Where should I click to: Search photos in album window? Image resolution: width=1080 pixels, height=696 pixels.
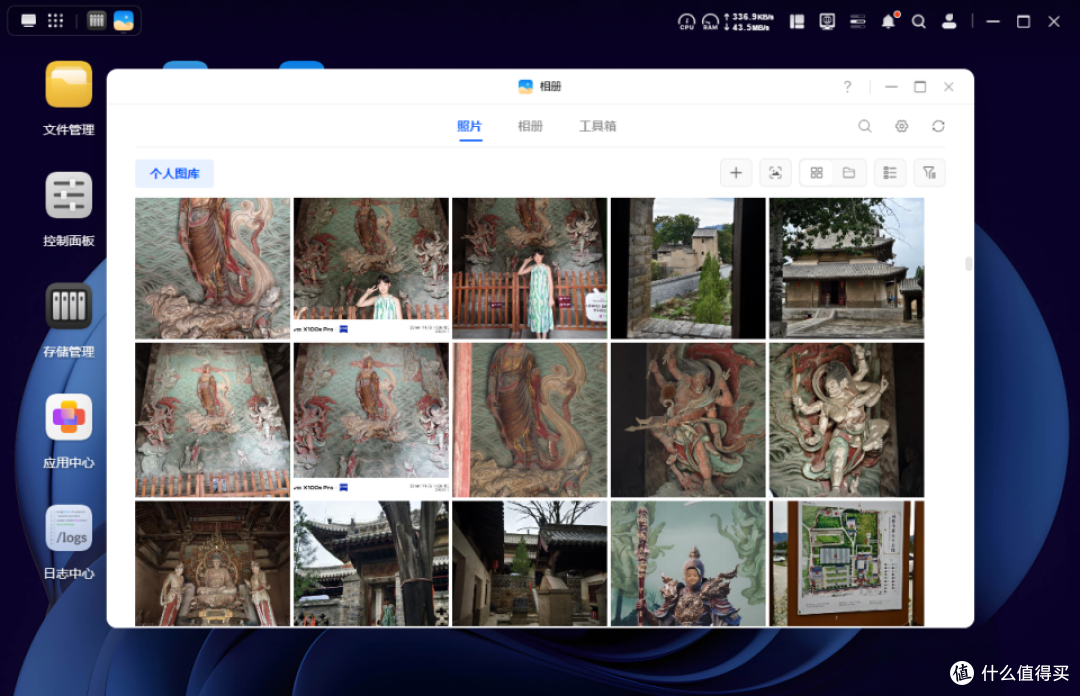point(864,126)
